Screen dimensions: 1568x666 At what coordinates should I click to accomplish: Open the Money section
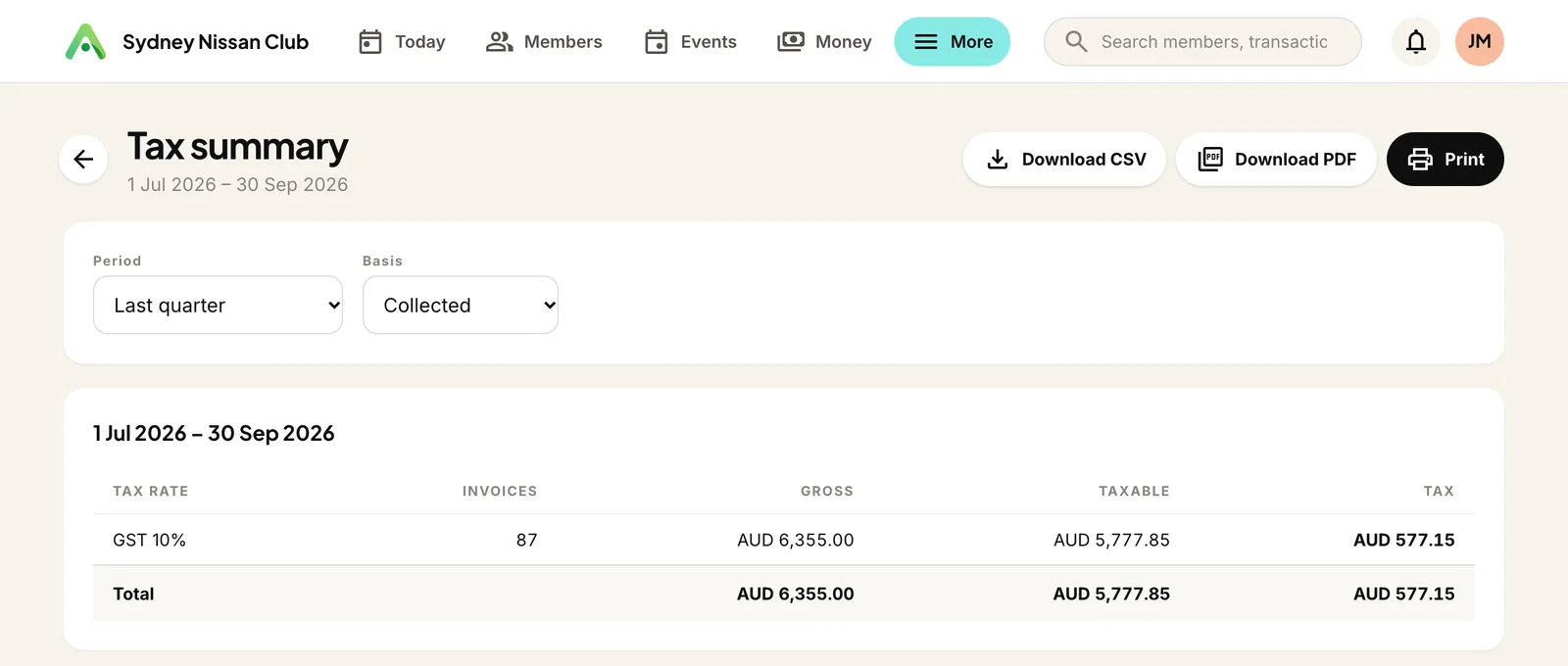pyautogui.click(x=824, y=42)
